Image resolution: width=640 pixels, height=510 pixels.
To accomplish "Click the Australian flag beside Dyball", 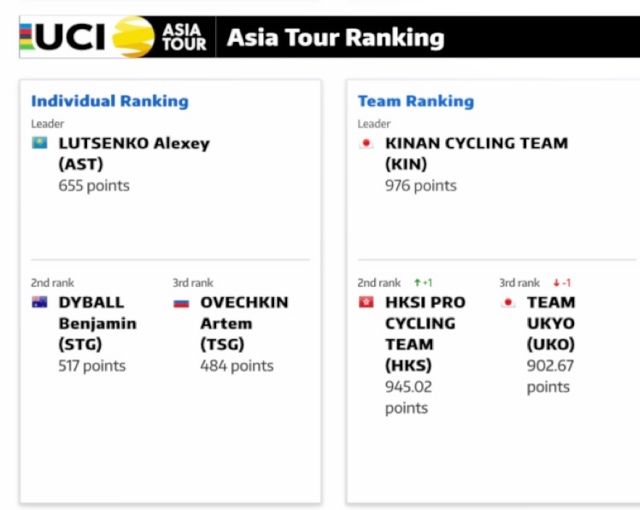I will click(40, 302).
